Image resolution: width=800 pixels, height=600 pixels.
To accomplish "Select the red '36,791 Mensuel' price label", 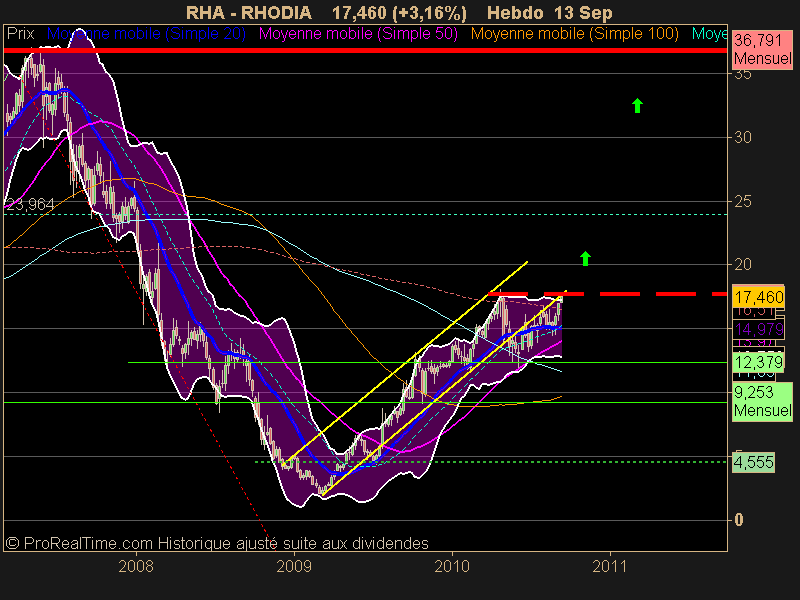I will (x=762, y=49).
